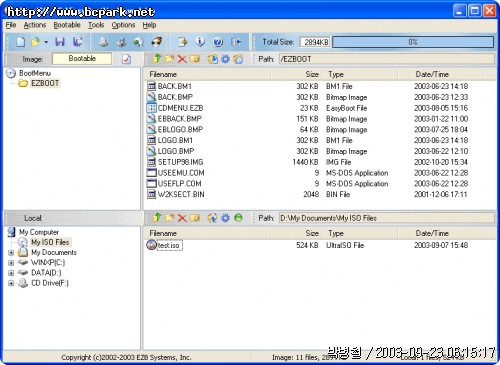The width and height of the screenshot is (500, 365).
Task: Expand the CD Drive(F:) node
Action: click(11, 283)
